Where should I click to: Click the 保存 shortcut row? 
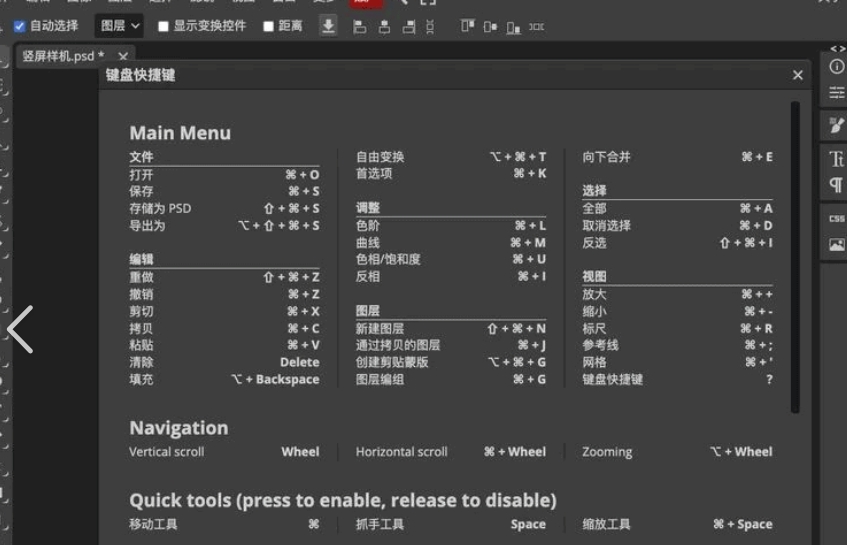tap(224, 191)
